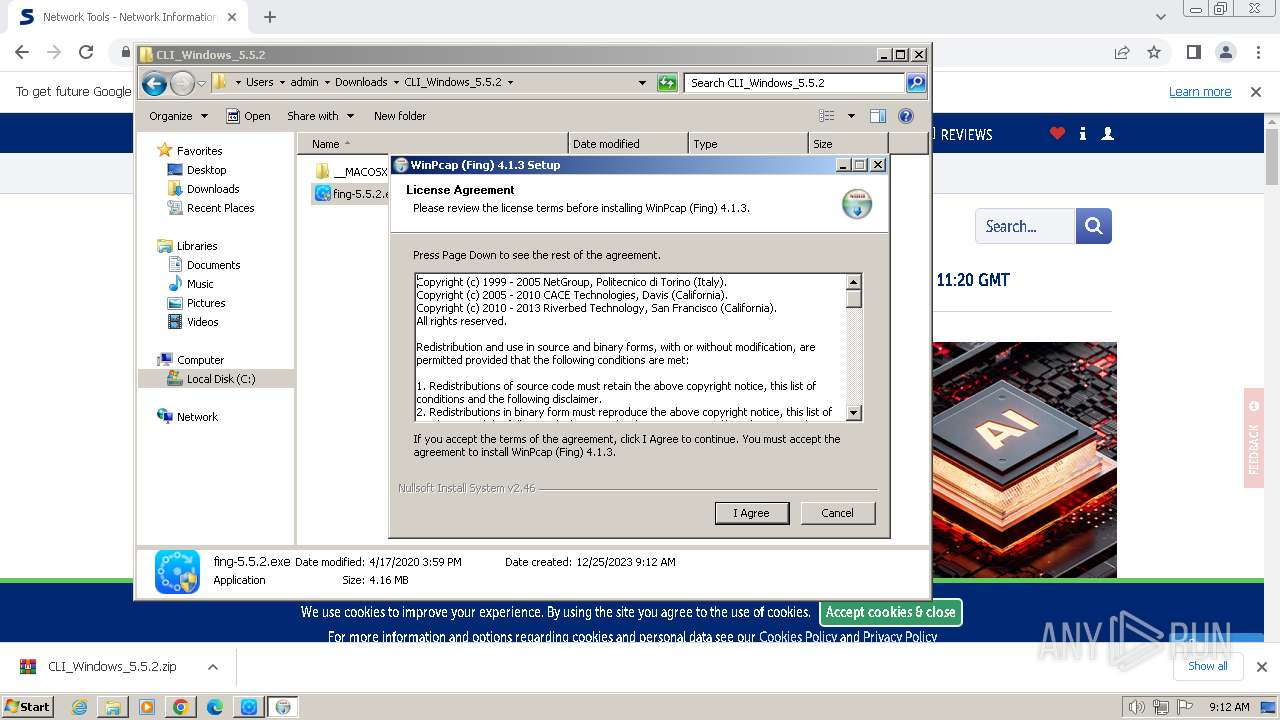Click the info i icon on the website
The image size is (1280, 720).
pos(1083,134)
